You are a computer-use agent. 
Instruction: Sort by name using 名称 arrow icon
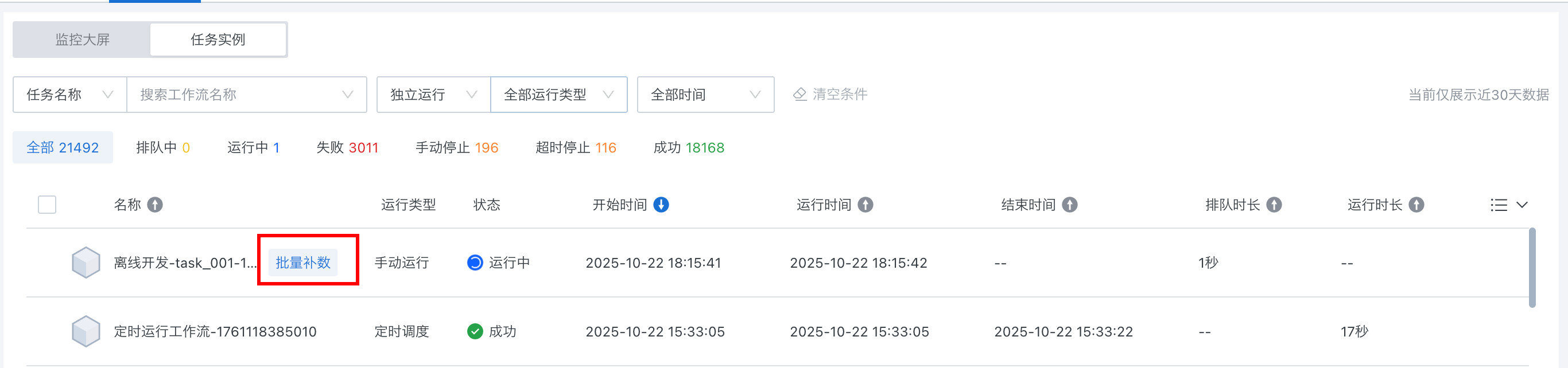pos(155,205)
